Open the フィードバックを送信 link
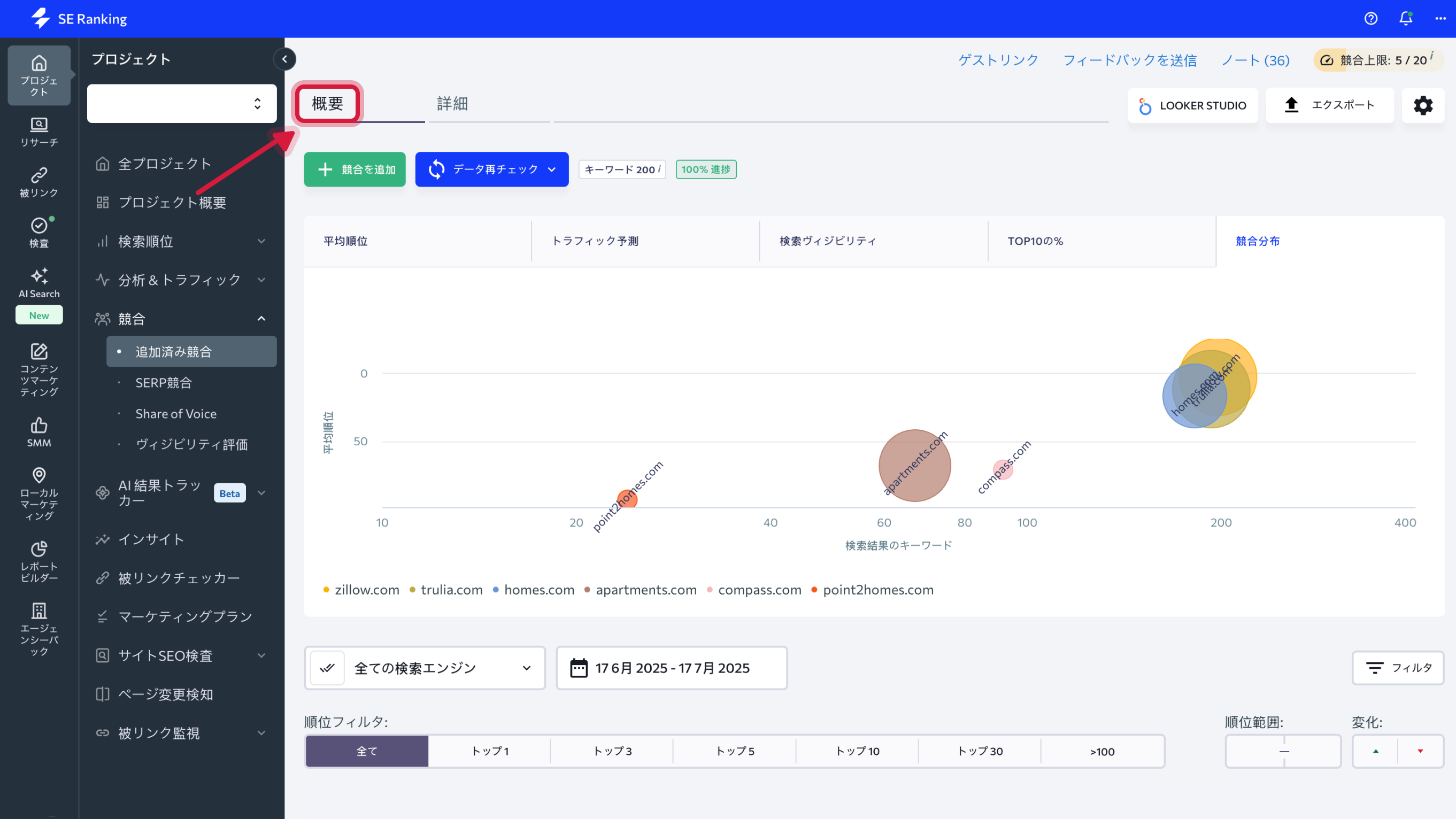 tap(1130, 60)
